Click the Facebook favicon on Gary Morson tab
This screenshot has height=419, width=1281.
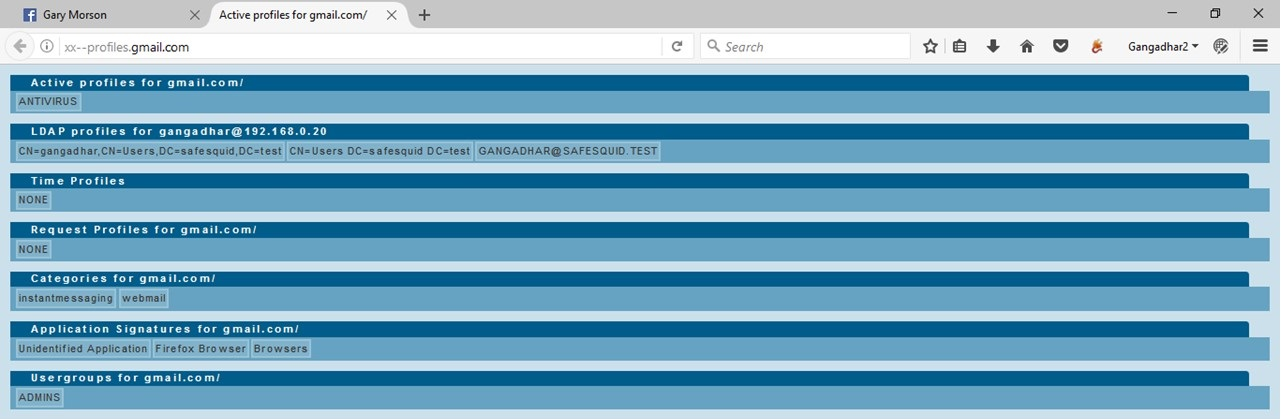click(x=30, y=15)
